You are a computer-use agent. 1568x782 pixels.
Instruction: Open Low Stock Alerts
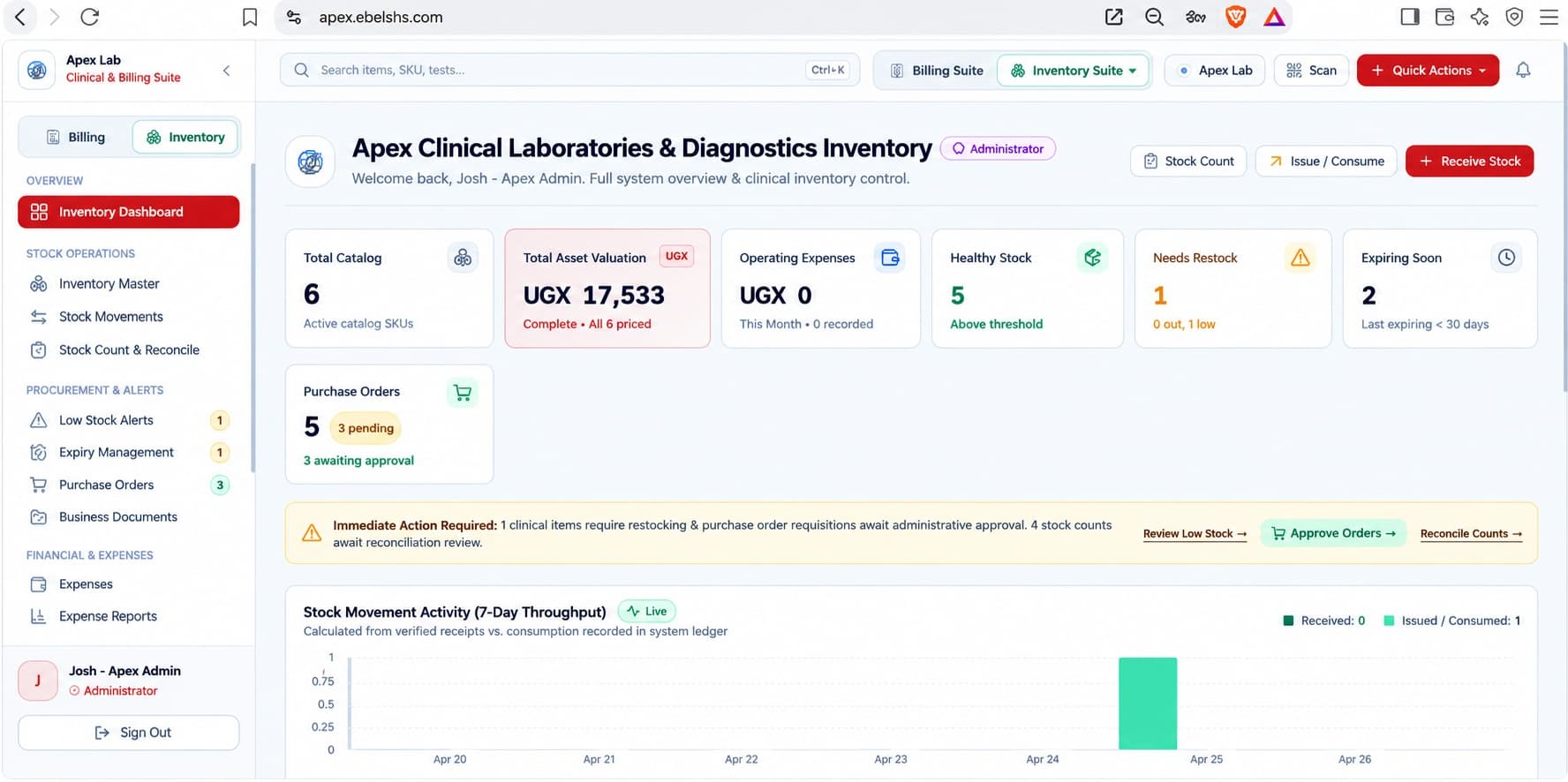129,420
